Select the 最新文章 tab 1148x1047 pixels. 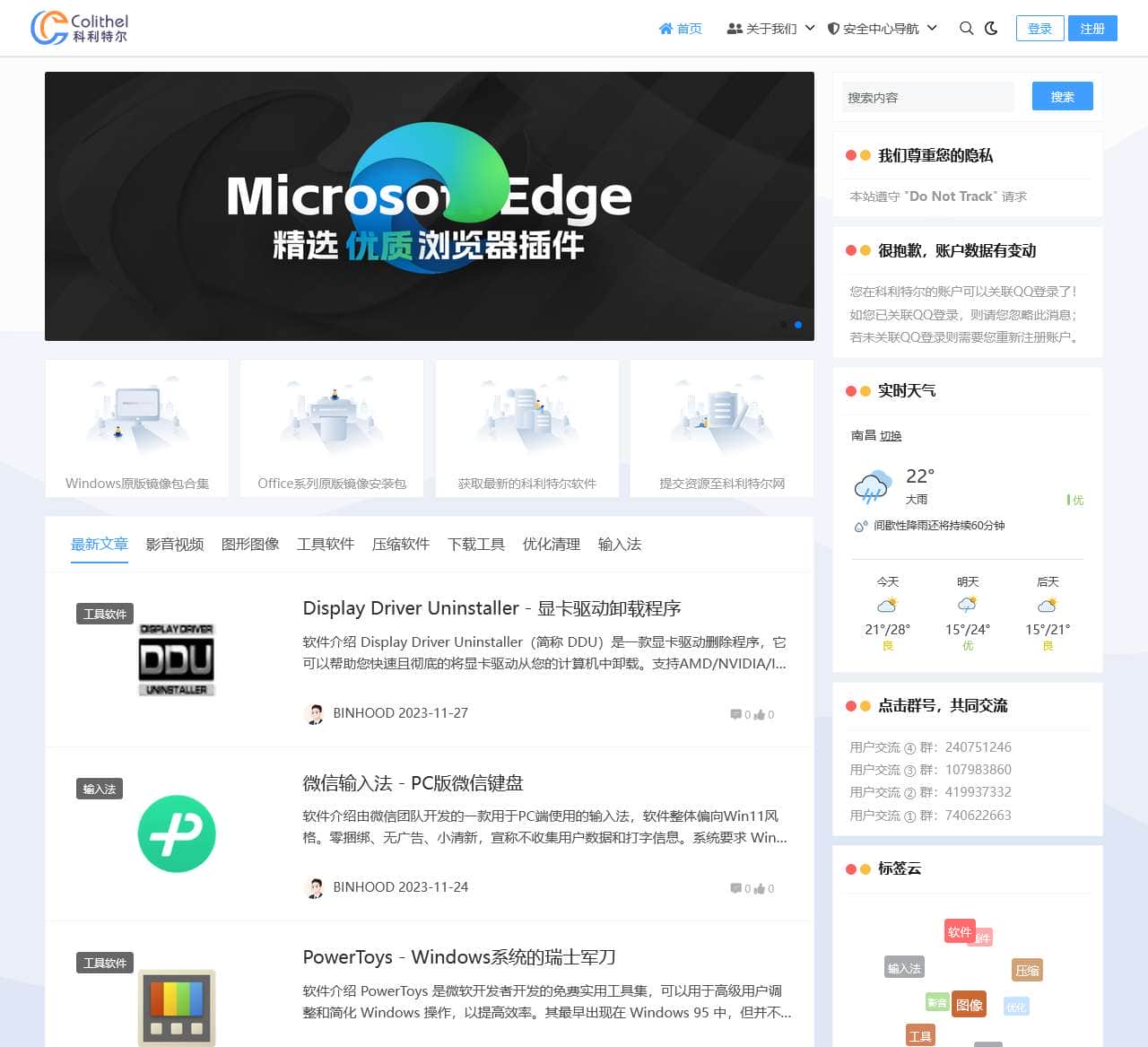(100, 545)
